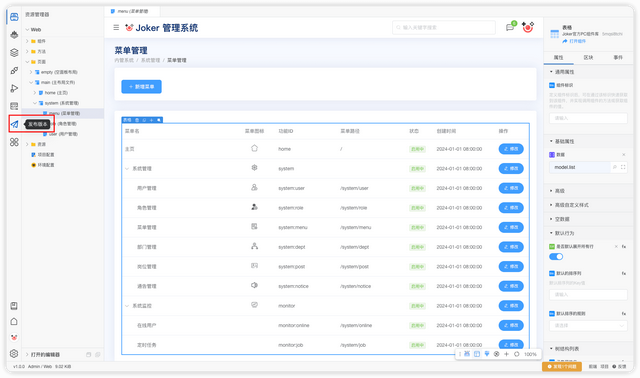
Task: Click the circled-X icon in canvas toolbar
Action: 496,354
